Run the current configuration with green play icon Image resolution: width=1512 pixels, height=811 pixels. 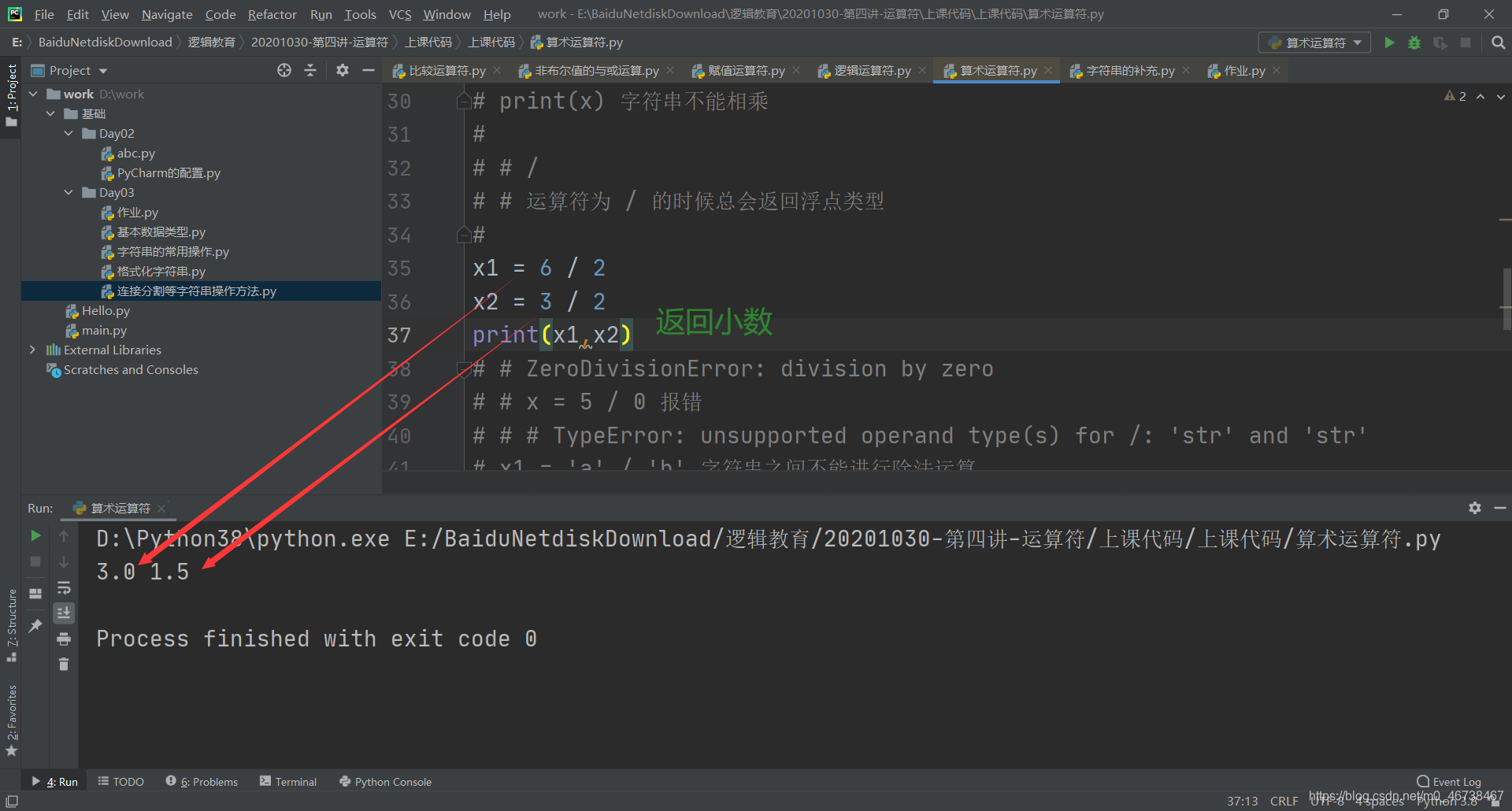(x=1389, y=43)
